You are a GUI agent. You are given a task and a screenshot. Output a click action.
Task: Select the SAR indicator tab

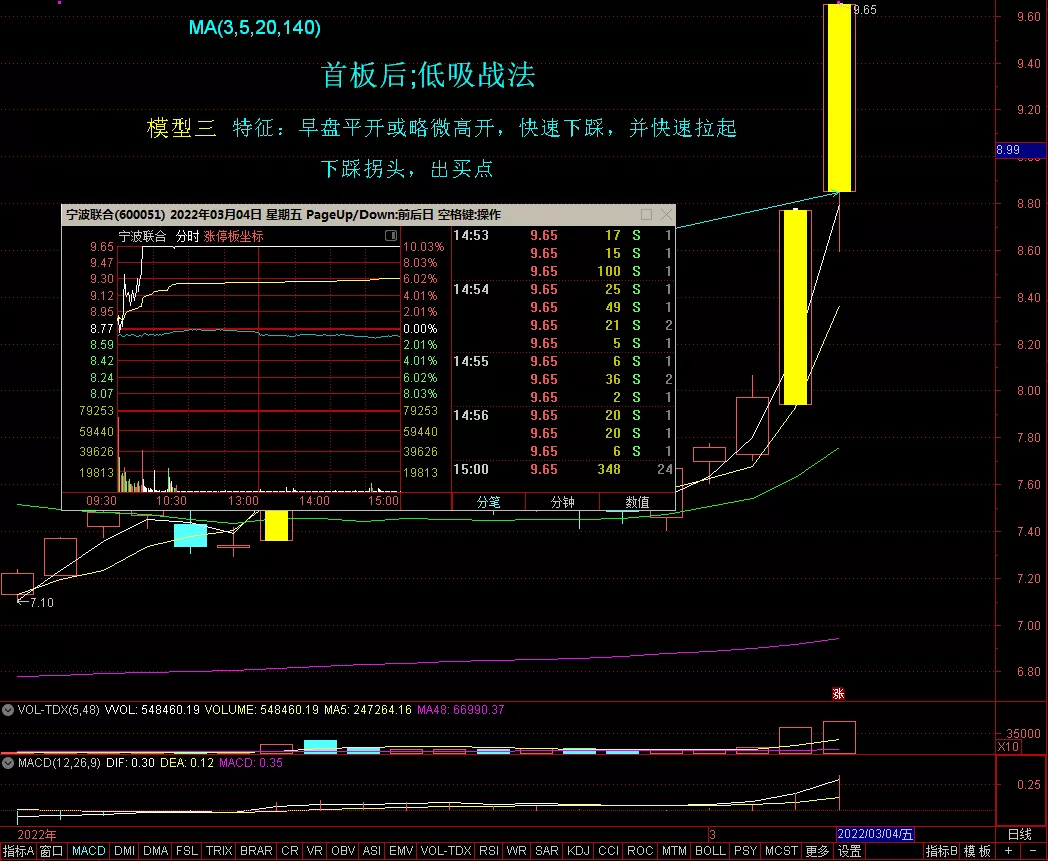pyautogui.click(x=546, y=851)
